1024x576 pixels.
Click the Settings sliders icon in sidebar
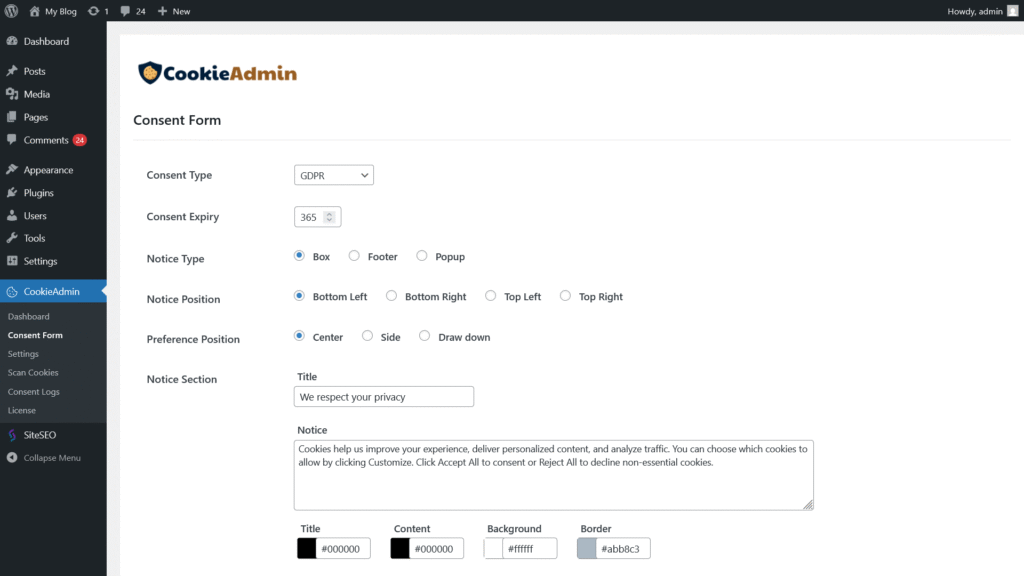tap(12, 261)
